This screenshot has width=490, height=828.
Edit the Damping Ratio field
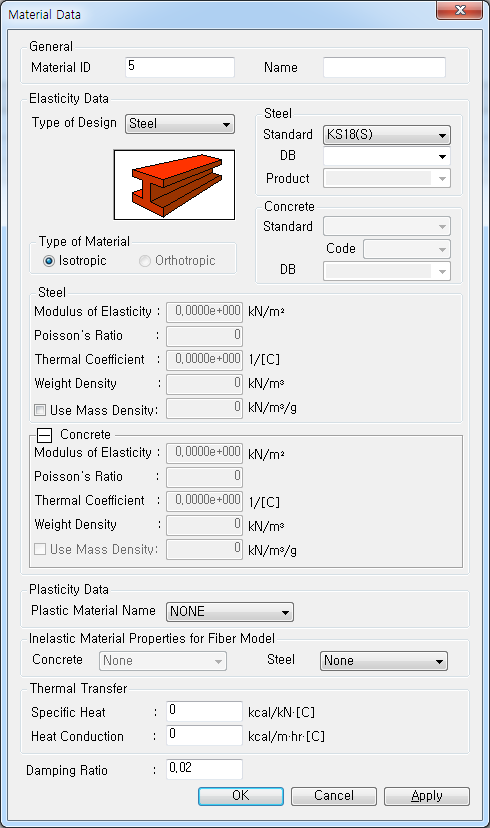[204, 769]
